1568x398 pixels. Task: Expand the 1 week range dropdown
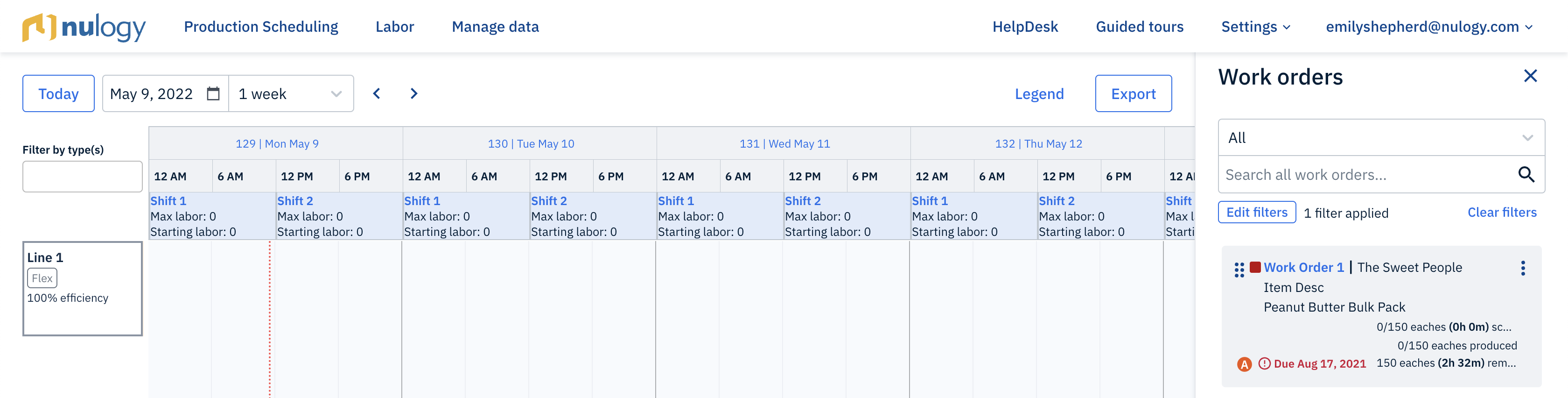[x=291, y=93]
